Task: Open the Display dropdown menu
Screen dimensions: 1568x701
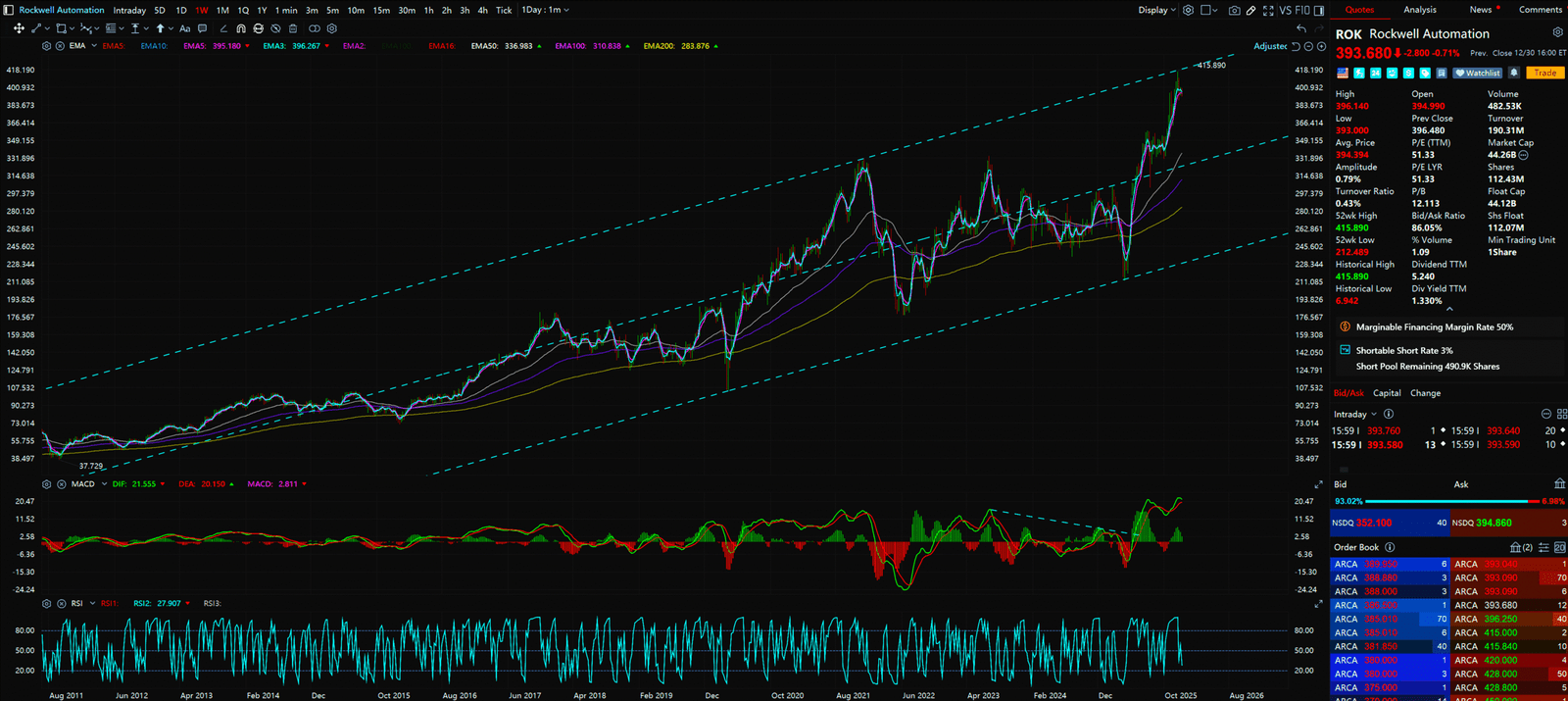Action: pos(1156,11)
